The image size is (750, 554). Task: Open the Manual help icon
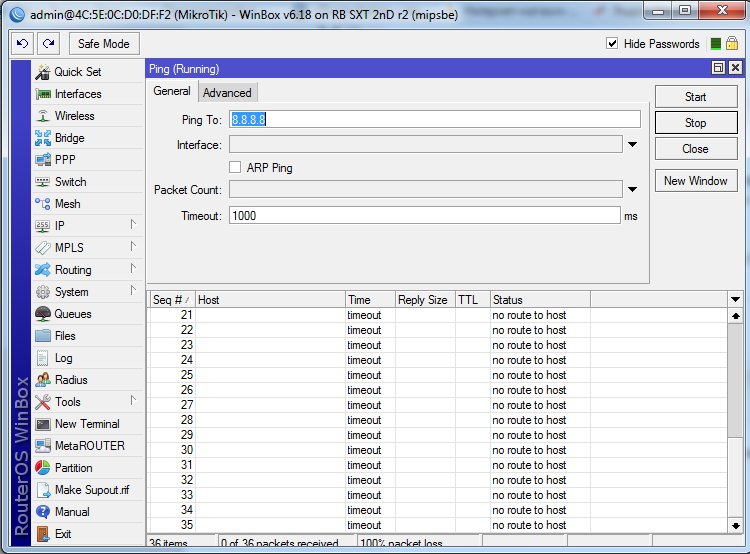[43, 512]
